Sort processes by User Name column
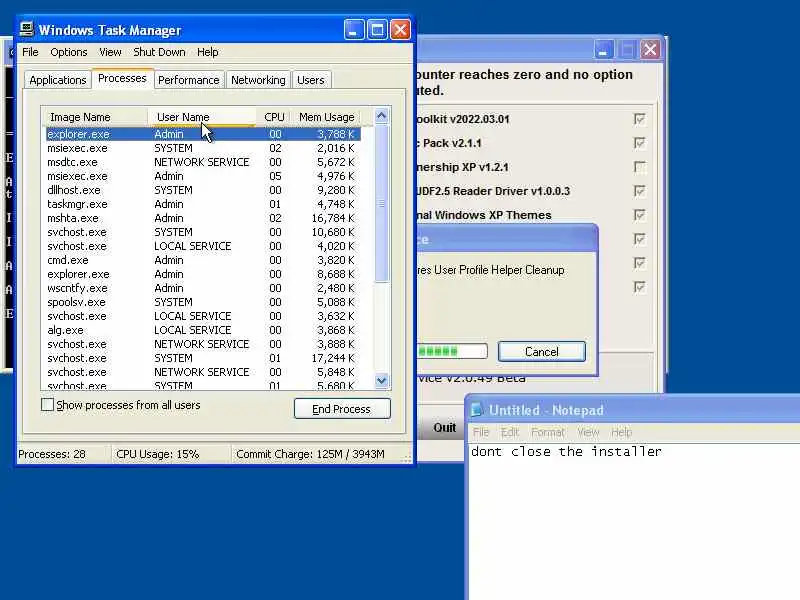Image resolution: width=800 pixels, height=600 pixels. 202,117
